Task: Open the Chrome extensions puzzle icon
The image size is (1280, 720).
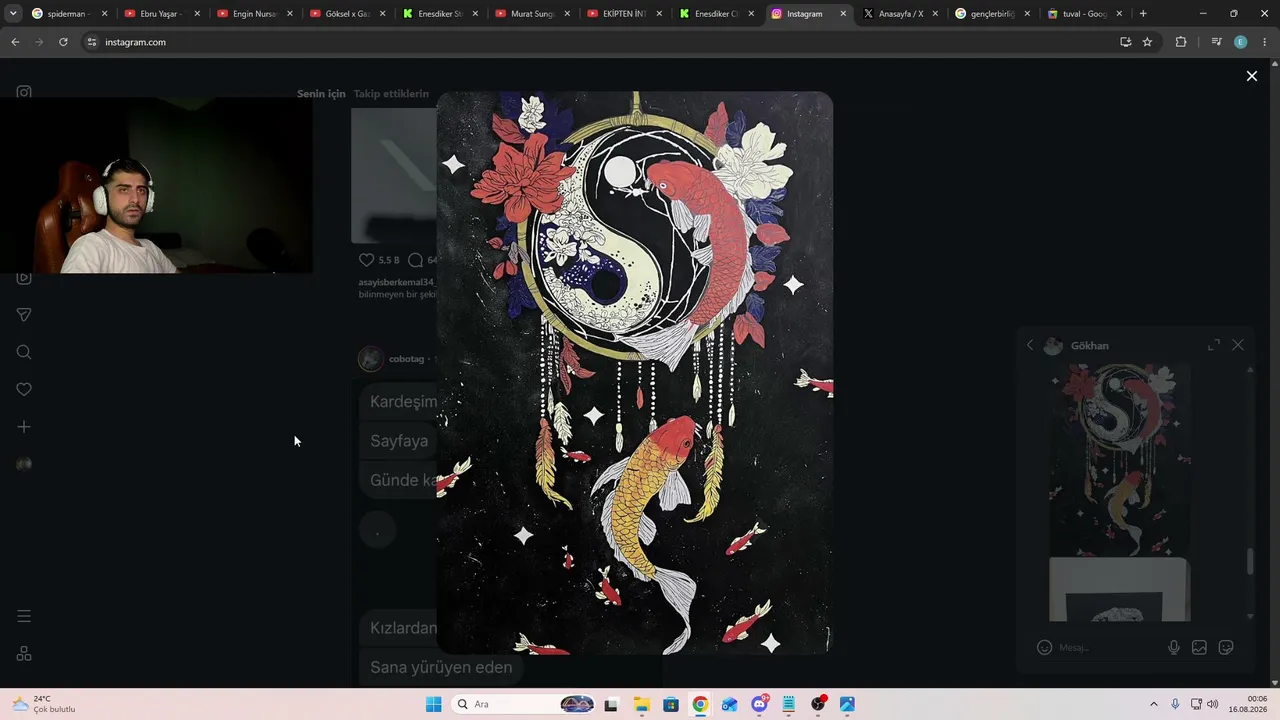Action: (1181, 42)
